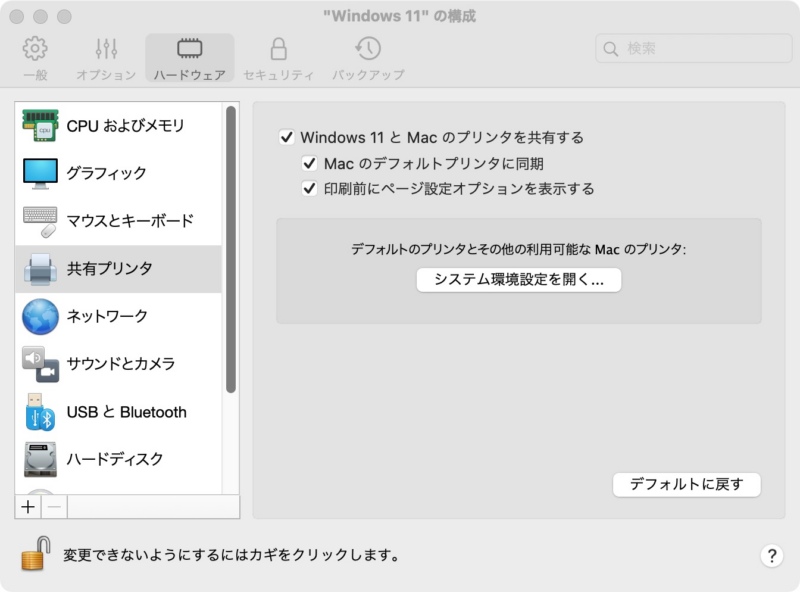Add a device with the plus button

click(28, 507)
